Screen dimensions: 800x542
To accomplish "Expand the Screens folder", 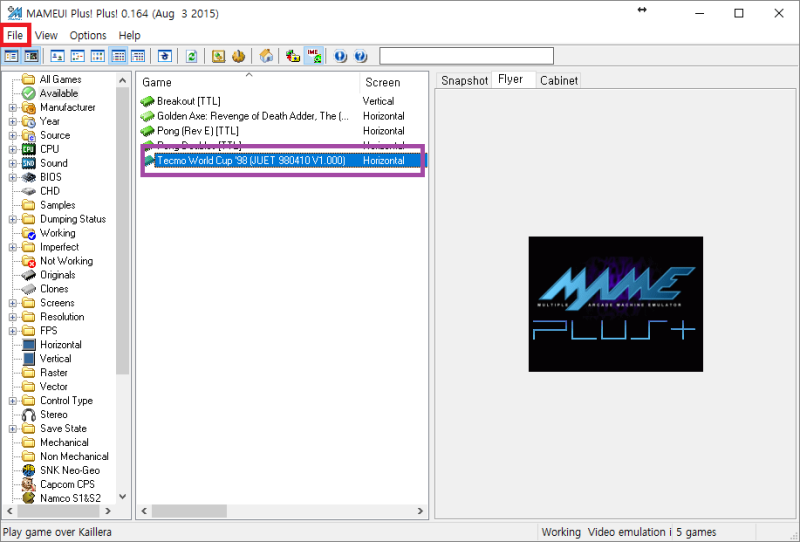I will click(x=13, y=303).
